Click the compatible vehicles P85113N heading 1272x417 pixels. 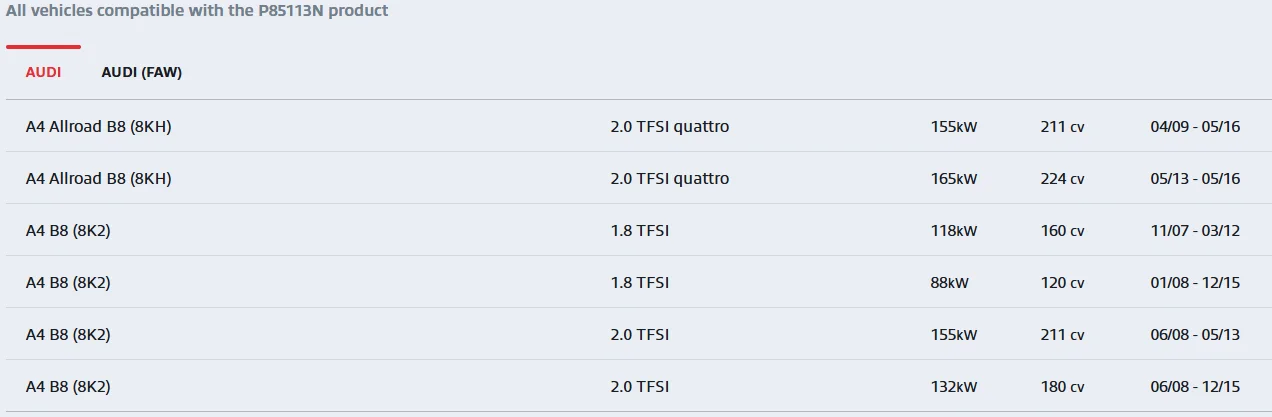point(197,11)
